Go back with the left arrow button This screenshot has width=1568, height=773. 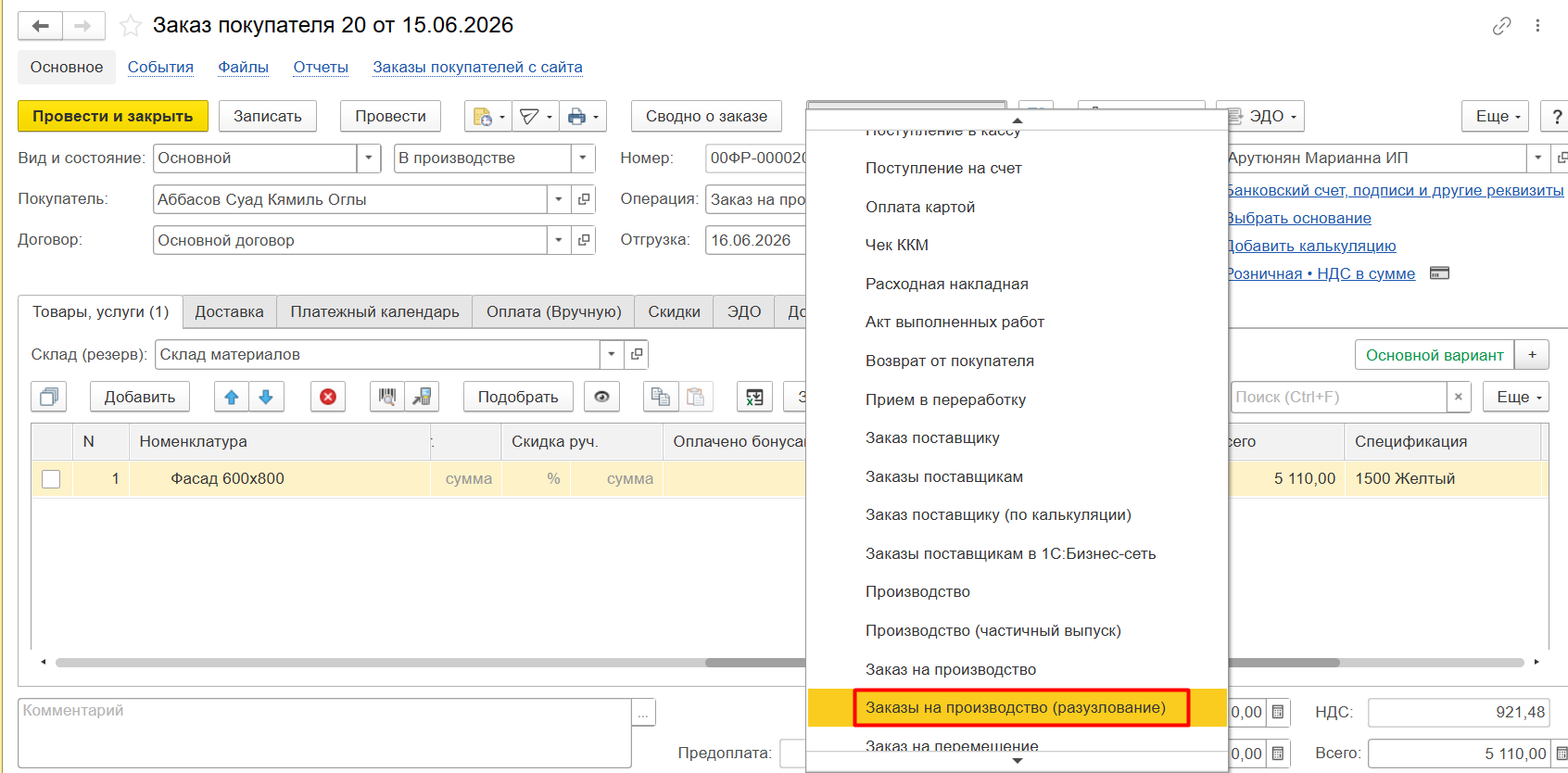coord(40,25)
